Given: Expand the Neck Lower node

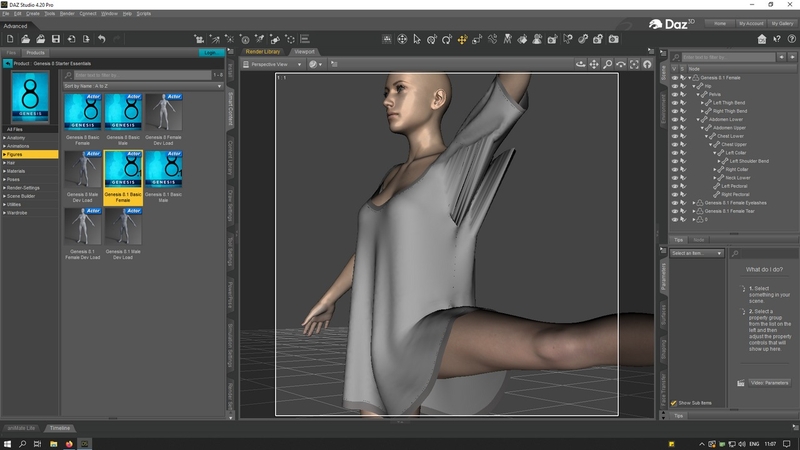Looking at the screenshot, I should [x=715, y=178].
